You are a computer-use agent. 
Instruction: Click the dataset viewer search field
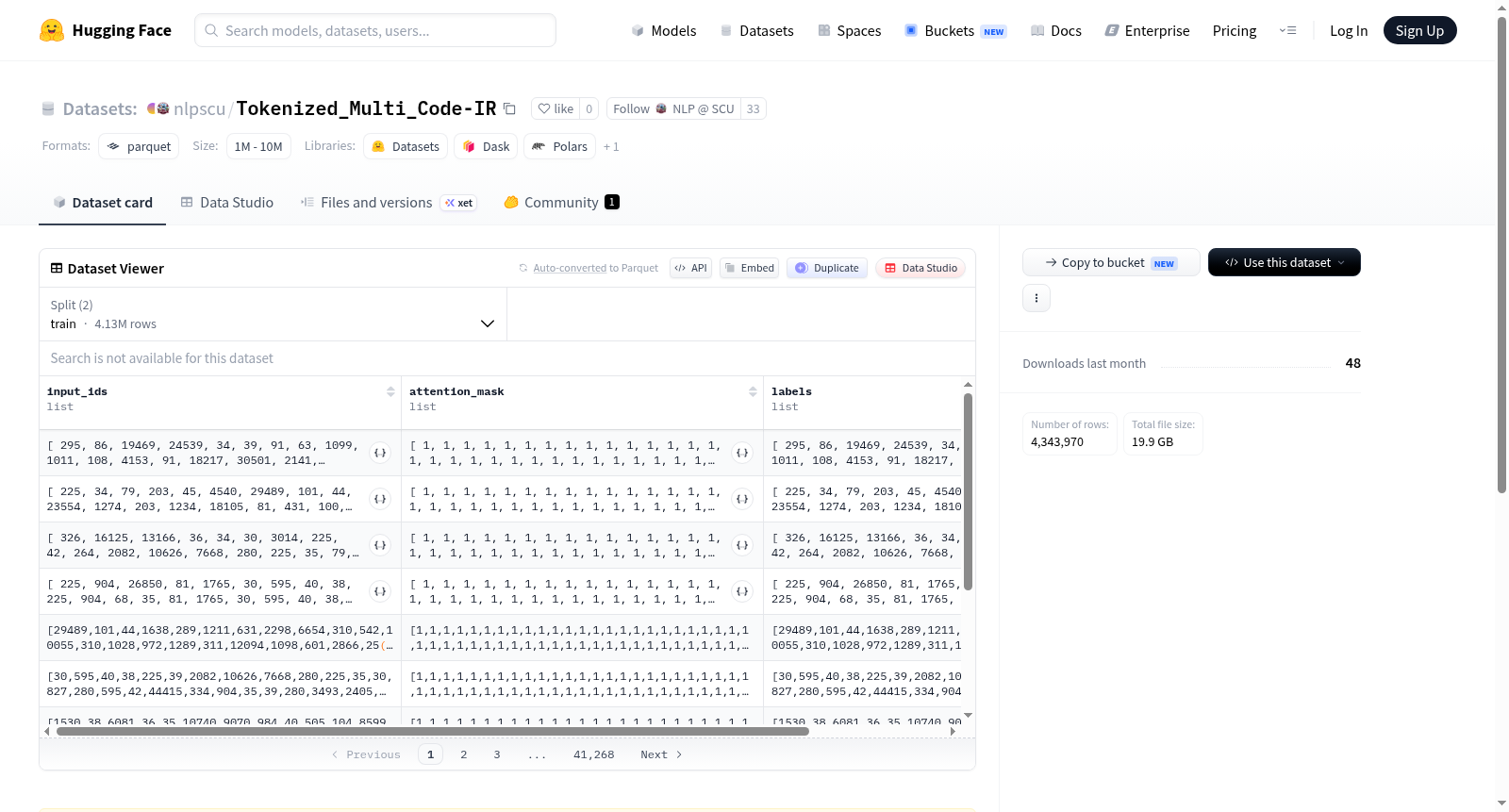tap(507, 358)
